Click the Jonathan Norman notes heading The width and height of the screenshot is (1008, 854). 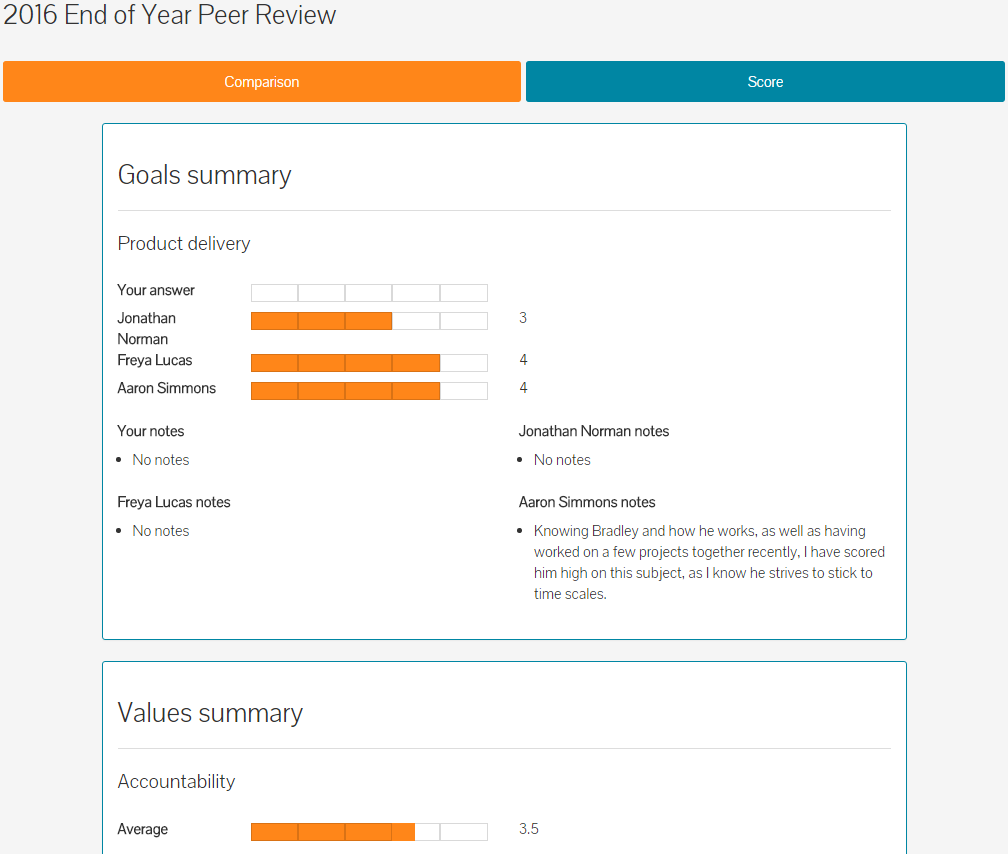[594, 431]
